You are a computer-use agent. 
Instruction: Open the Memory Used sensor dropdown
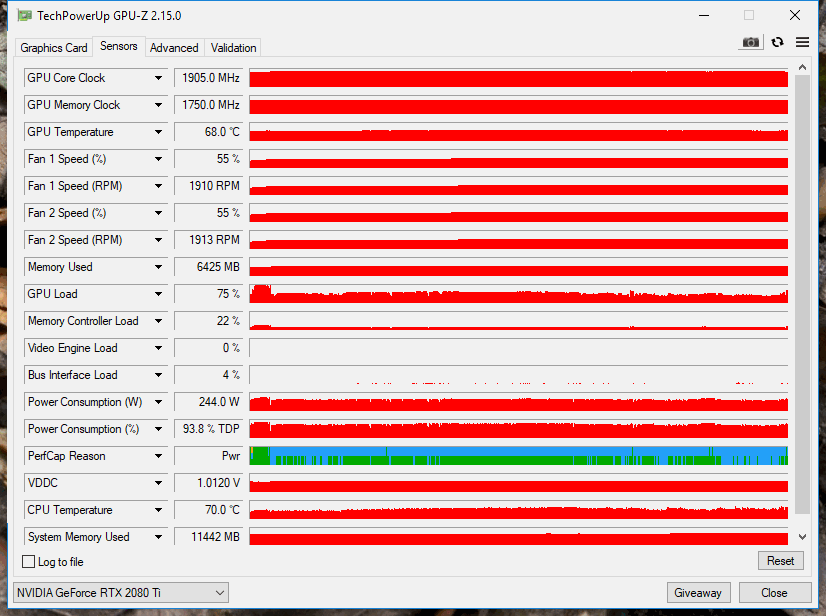coord(158,267)
